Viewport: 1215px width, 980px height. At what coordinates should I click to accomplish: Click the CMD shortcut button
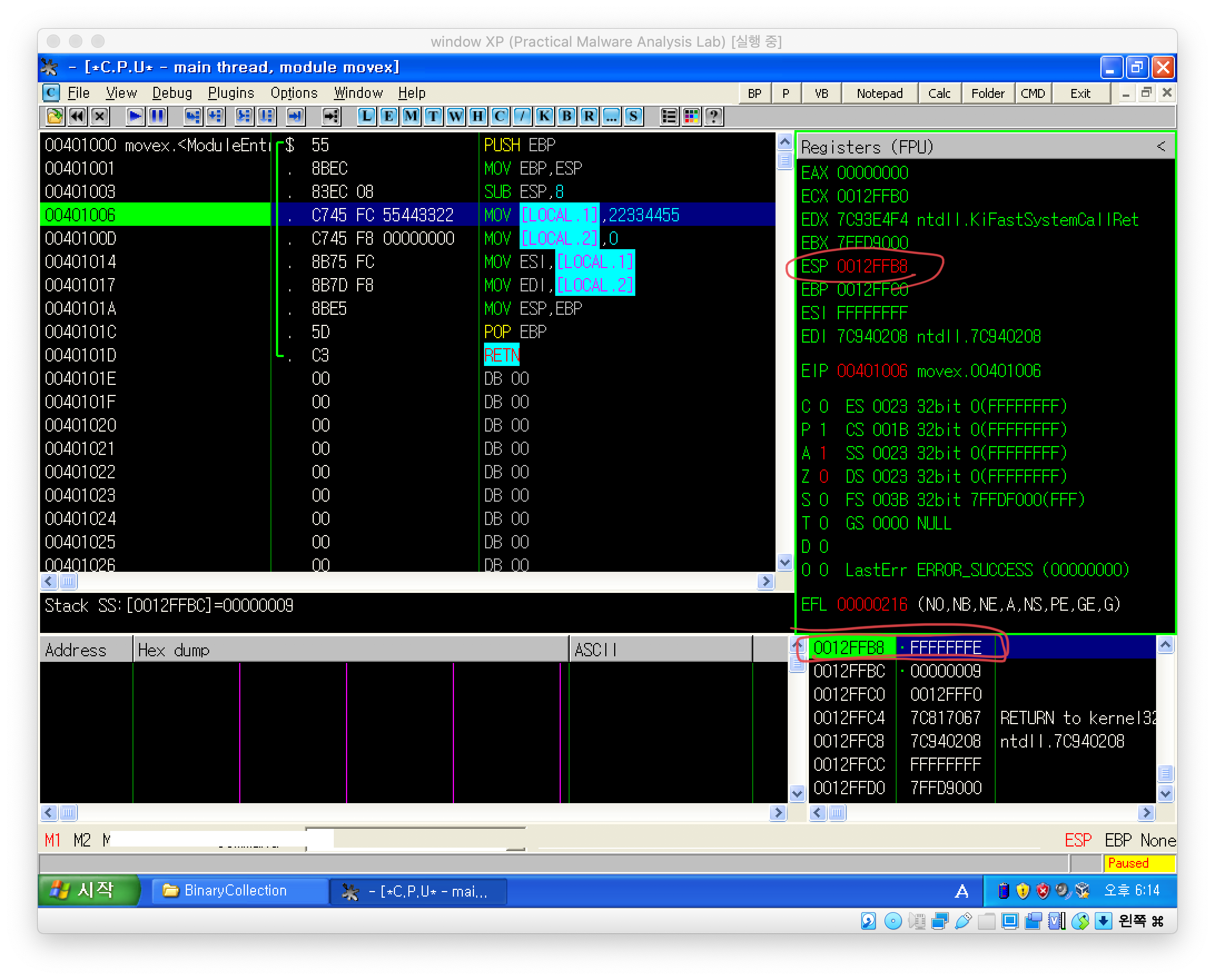click(1033, 93)
